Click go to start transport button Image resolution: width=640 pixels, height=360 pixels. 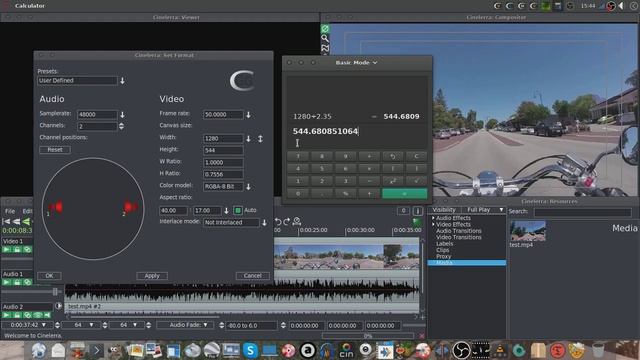pos(6,222)
